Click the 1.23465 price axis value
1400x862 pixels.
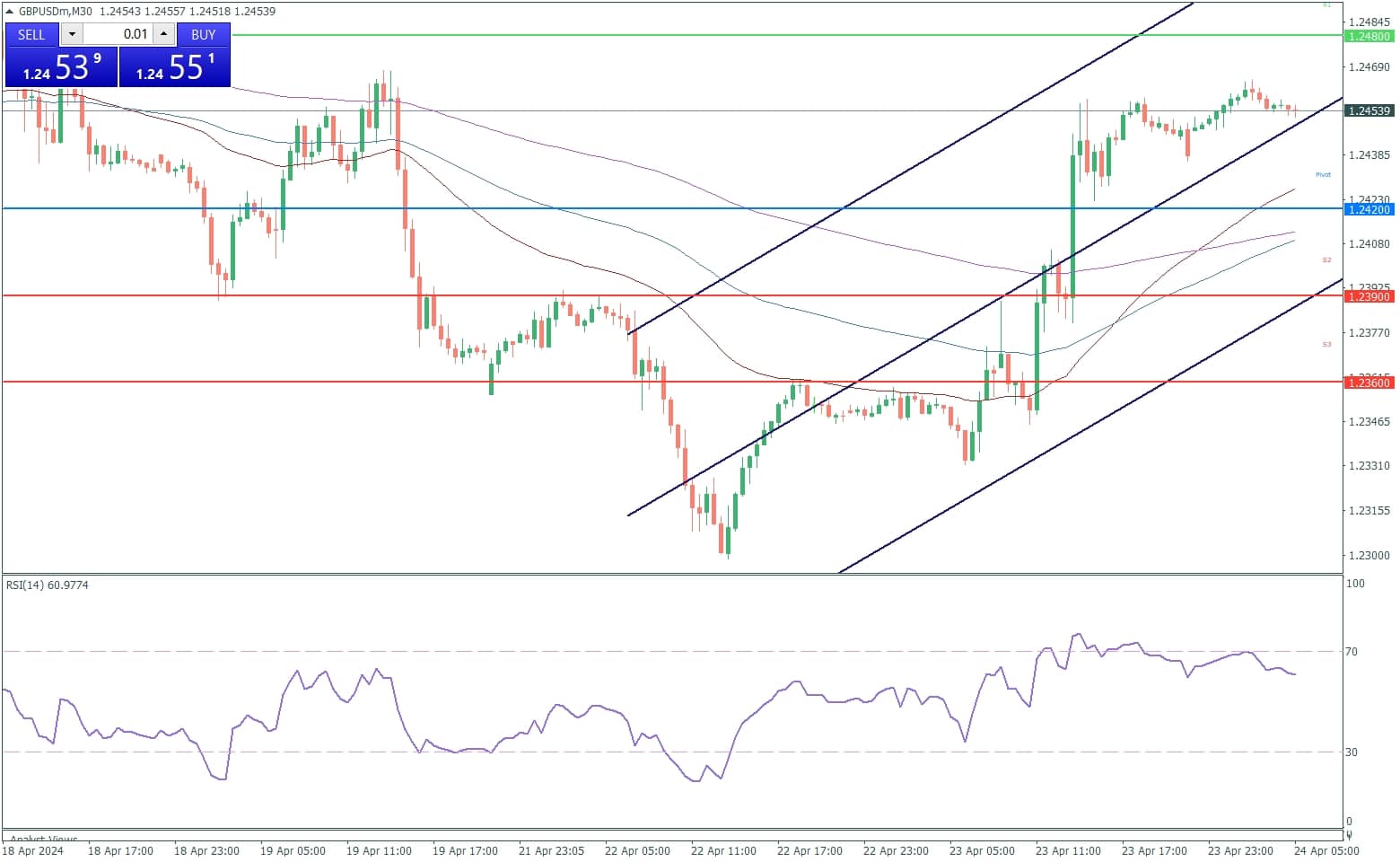(x=1369, y=421)
